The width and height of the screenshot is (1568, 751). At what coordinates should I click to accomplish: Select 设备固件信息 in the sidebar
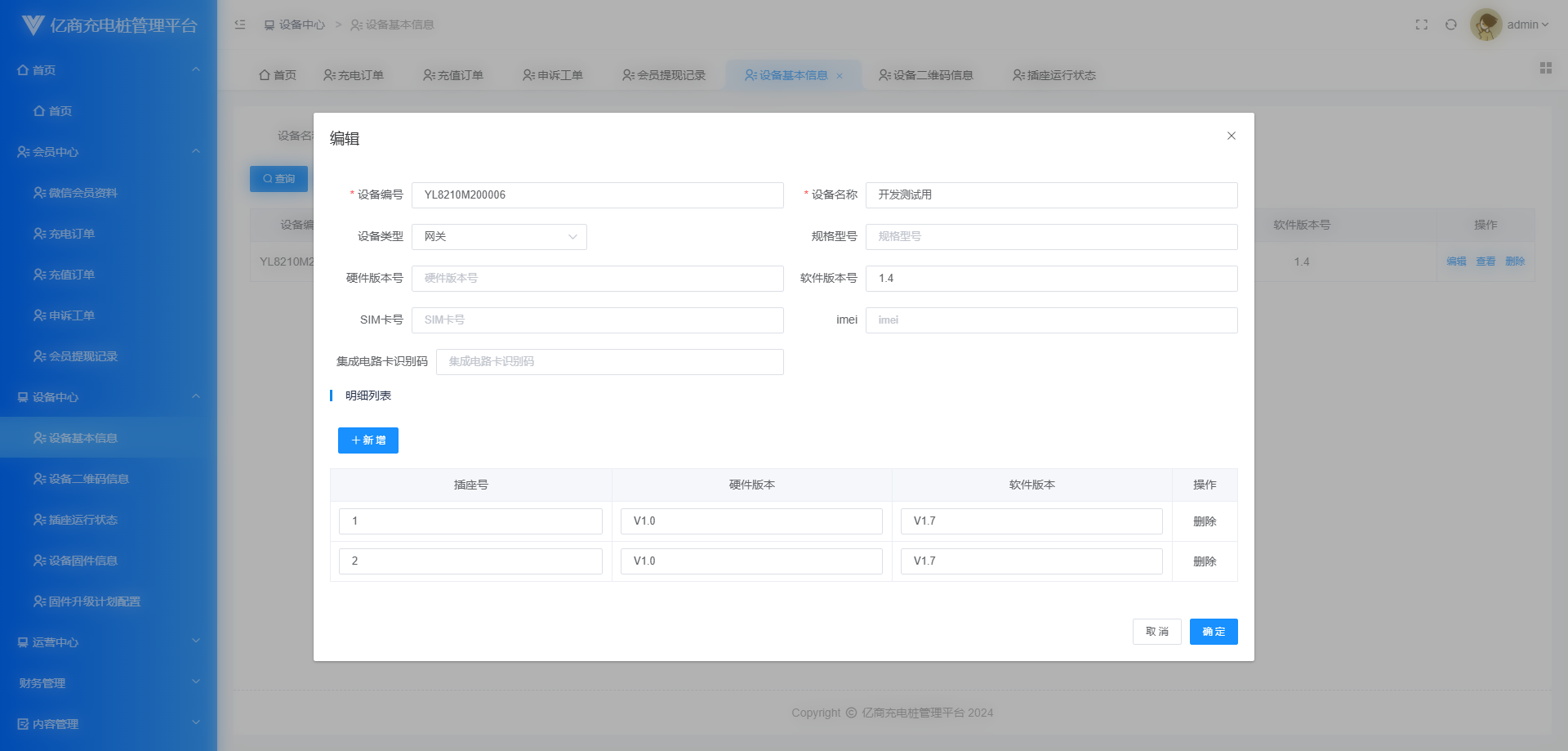tap(82, 561)
